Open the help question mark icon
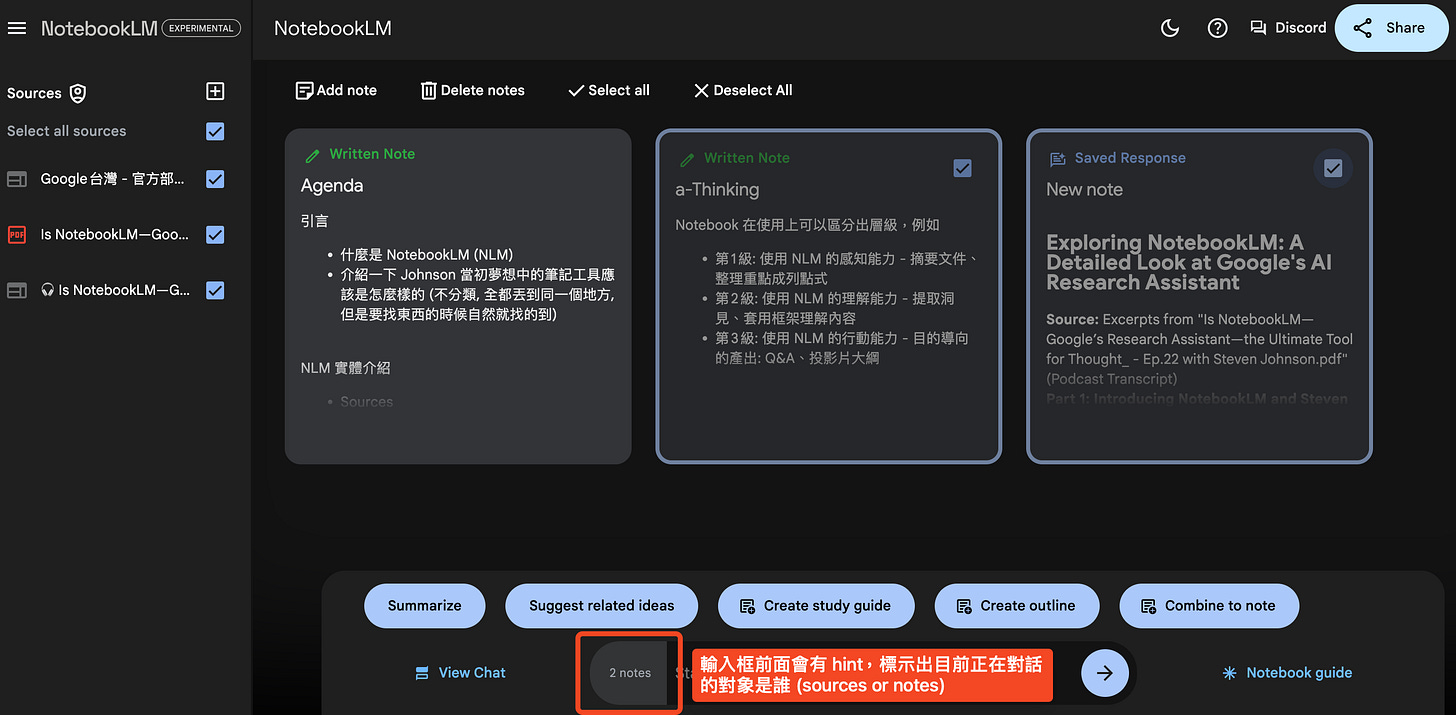Screen dimensions: 1456x715 1217,28
